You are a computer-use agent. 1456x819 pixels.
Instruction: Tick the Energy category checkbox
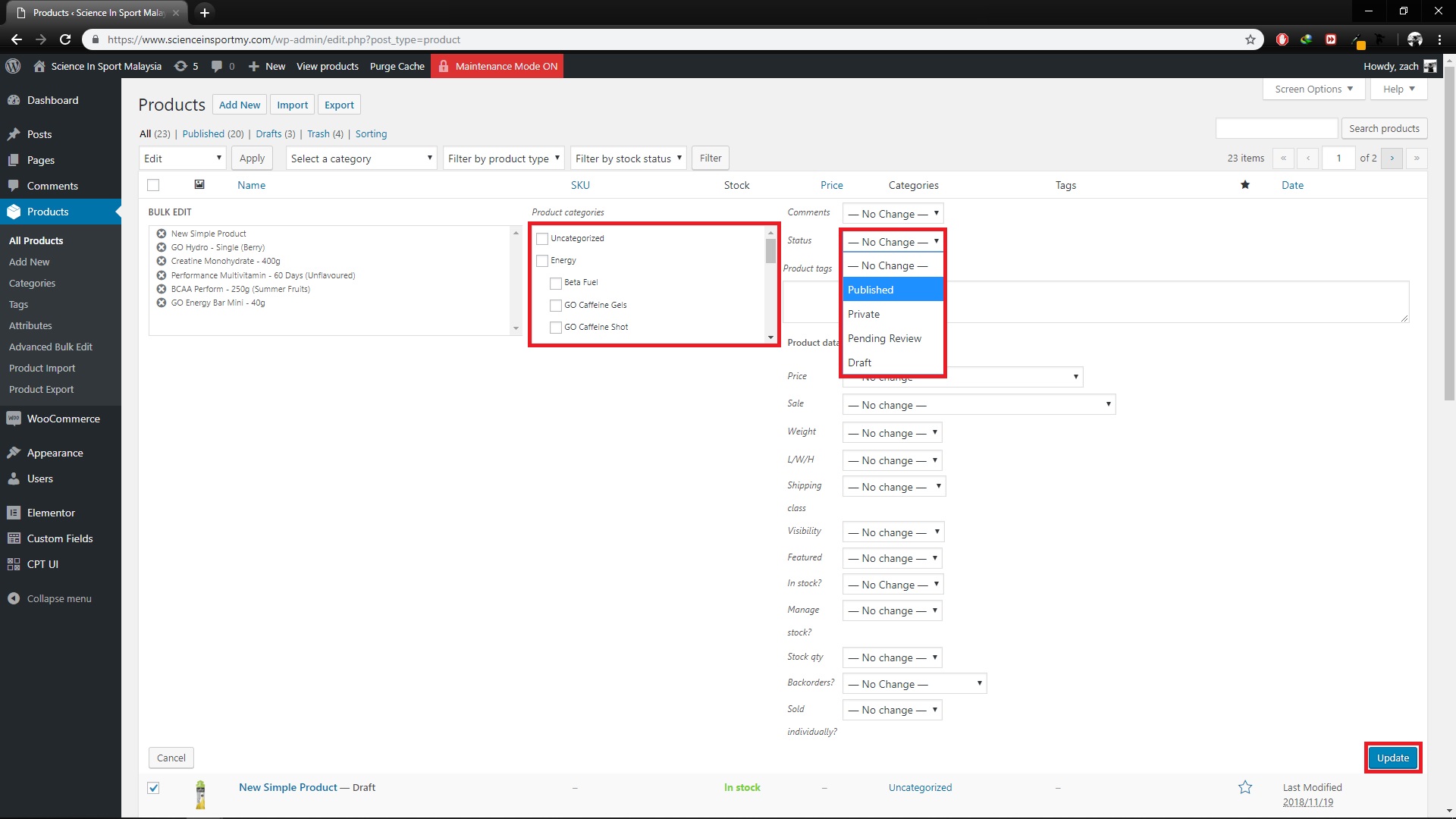coord(542,261)
